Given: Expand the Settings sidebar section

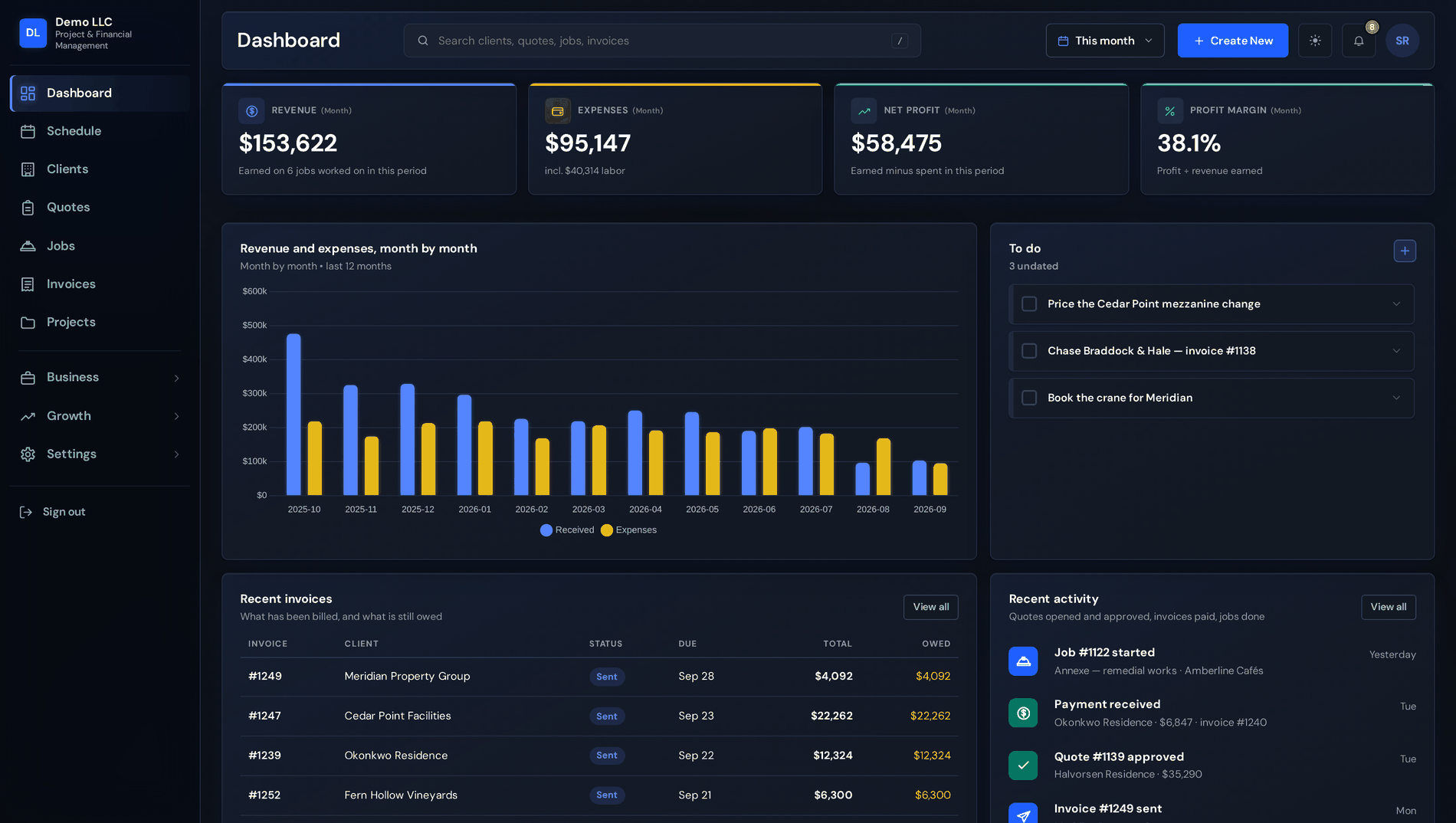Looking at the screenshot, I should (176, 454).
